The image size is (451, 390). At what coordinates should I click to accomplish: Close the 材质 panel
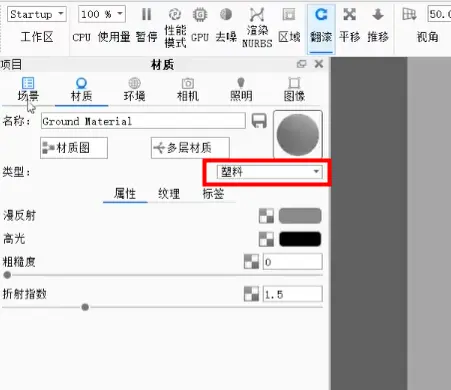click(319, 64)
